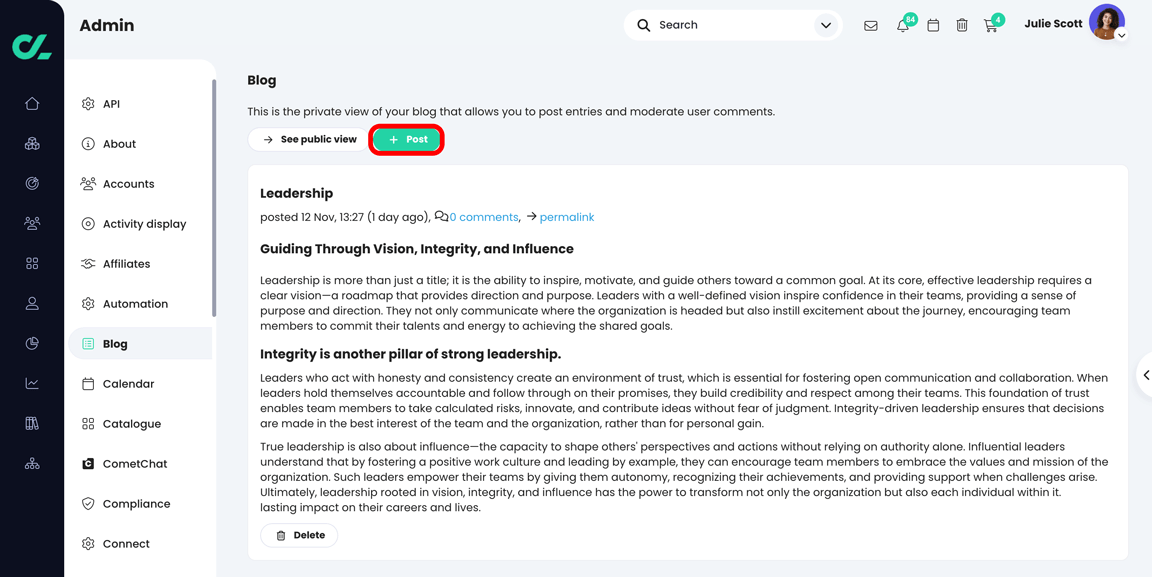The image size is (1152, 577).
Task: Expand the collapsed right-edge panel chevron
Action: click(1146, 376)
